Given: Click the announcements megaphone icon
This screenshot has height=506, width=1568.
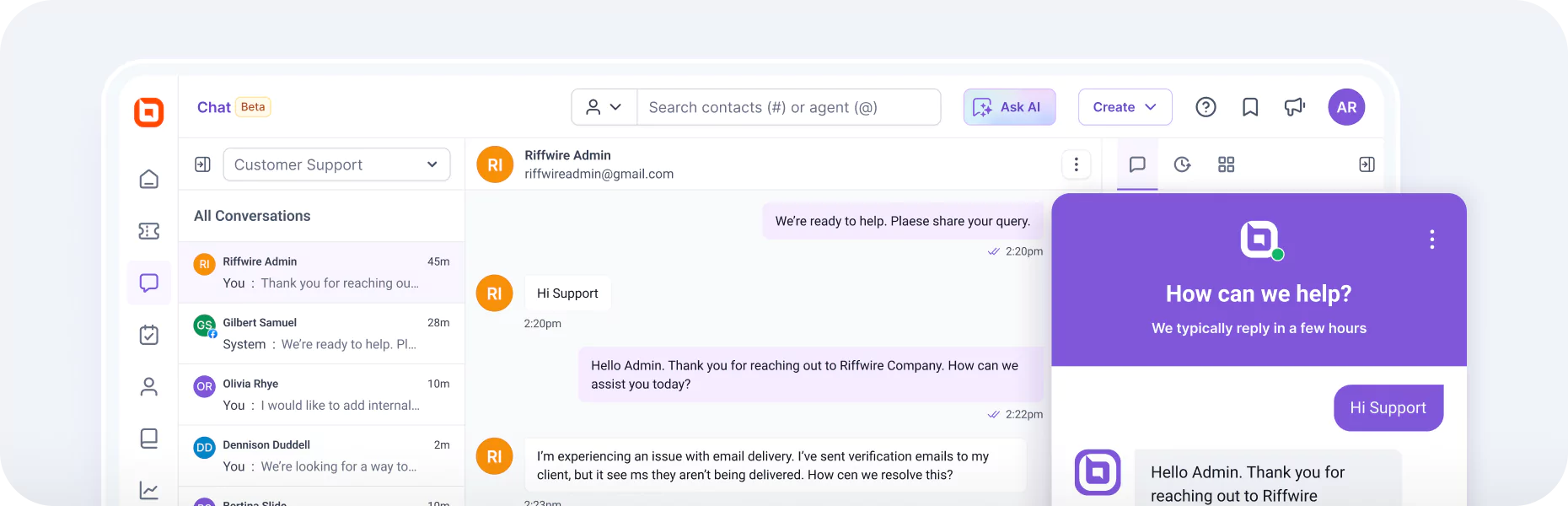Looking at the screenshot, I should pos(1295,107).
